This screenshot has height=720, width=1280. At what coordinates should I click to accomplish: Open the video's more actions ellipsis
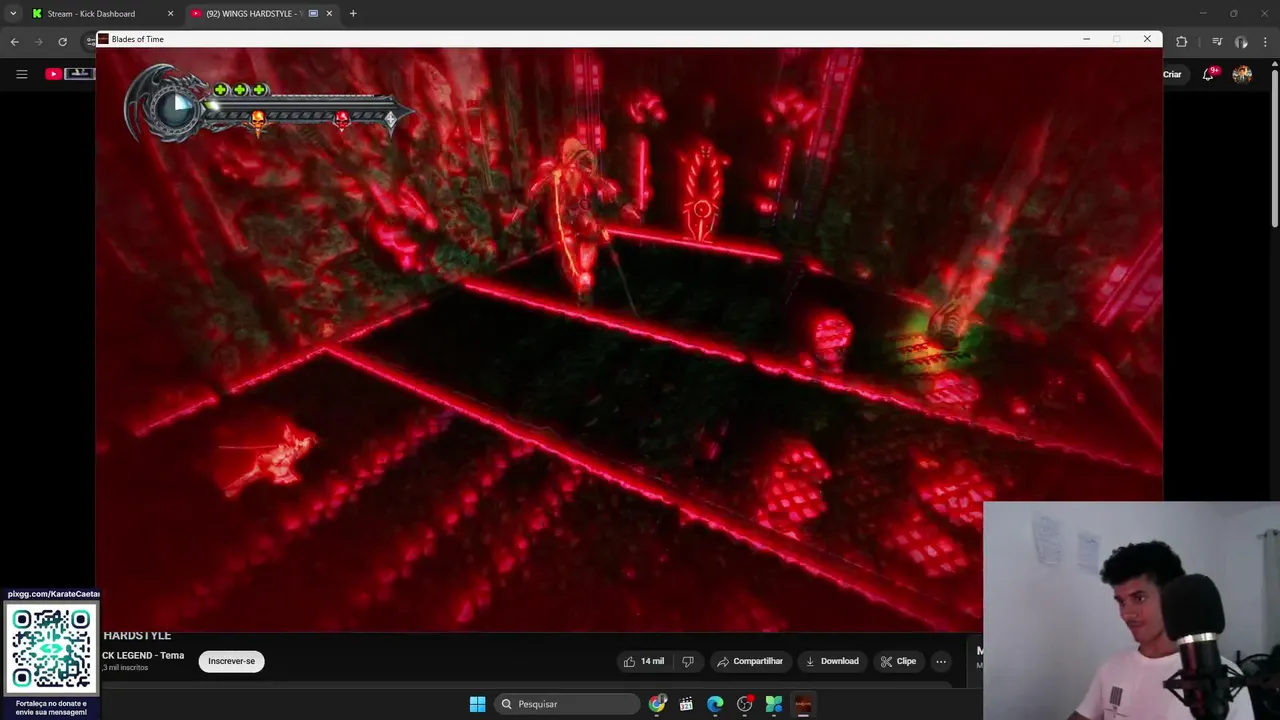(x=941, y=661)
